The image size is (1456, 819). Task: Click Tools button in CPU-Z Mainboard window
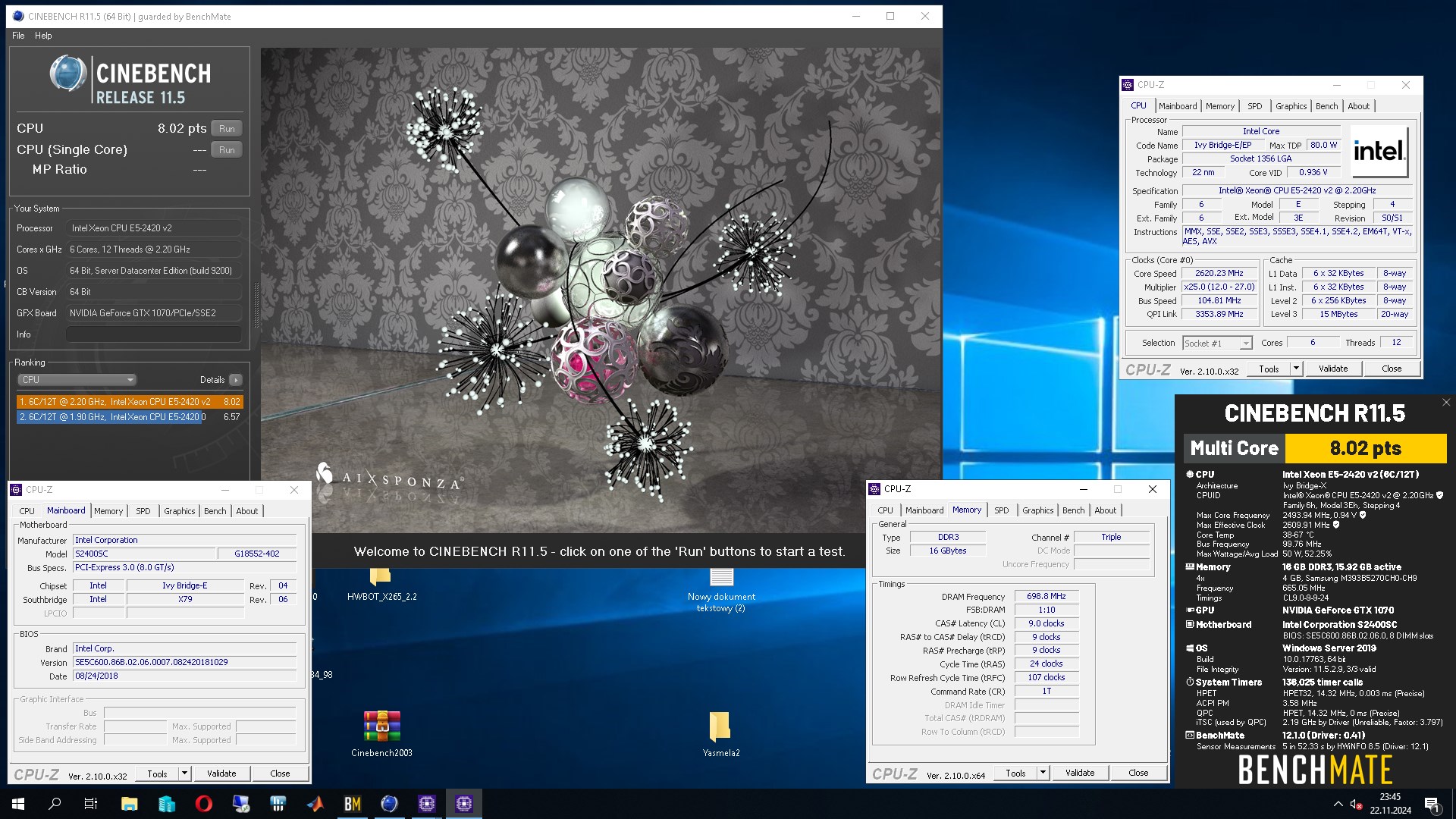[x=157, y=773]
